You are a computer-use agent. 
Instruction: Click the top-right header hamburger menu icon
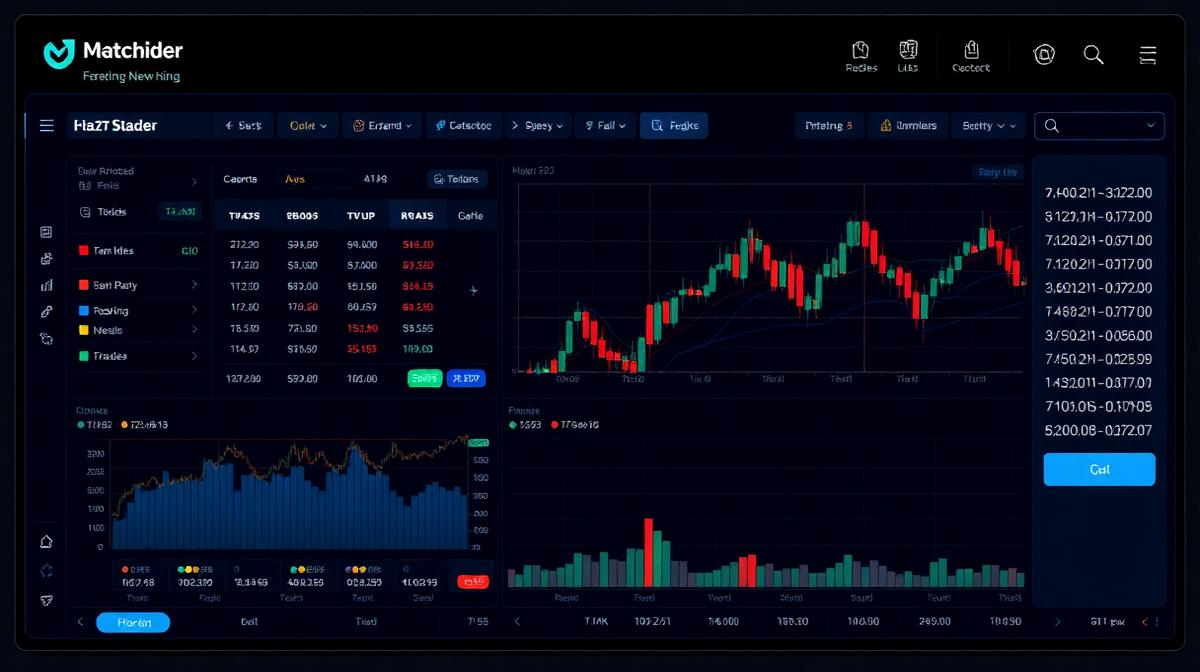tap(1148, 55)
